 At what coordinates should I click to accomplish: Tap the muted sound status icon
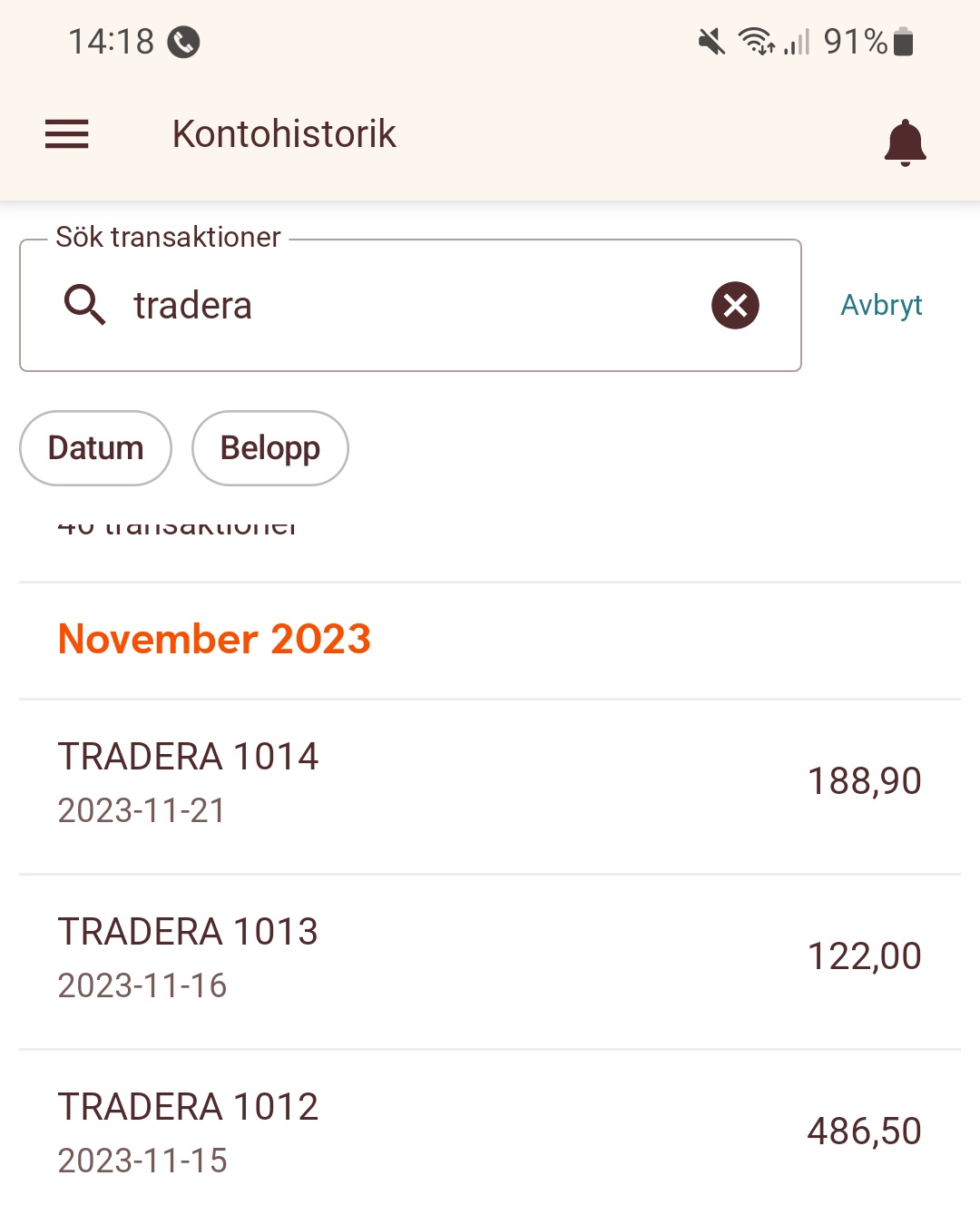[711, 42]
